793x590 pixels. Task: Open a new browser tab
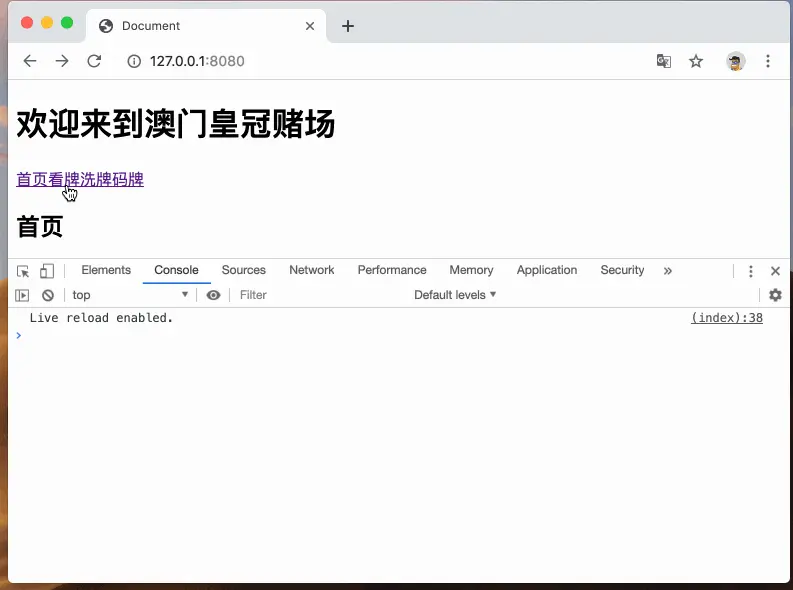[348, 26]
